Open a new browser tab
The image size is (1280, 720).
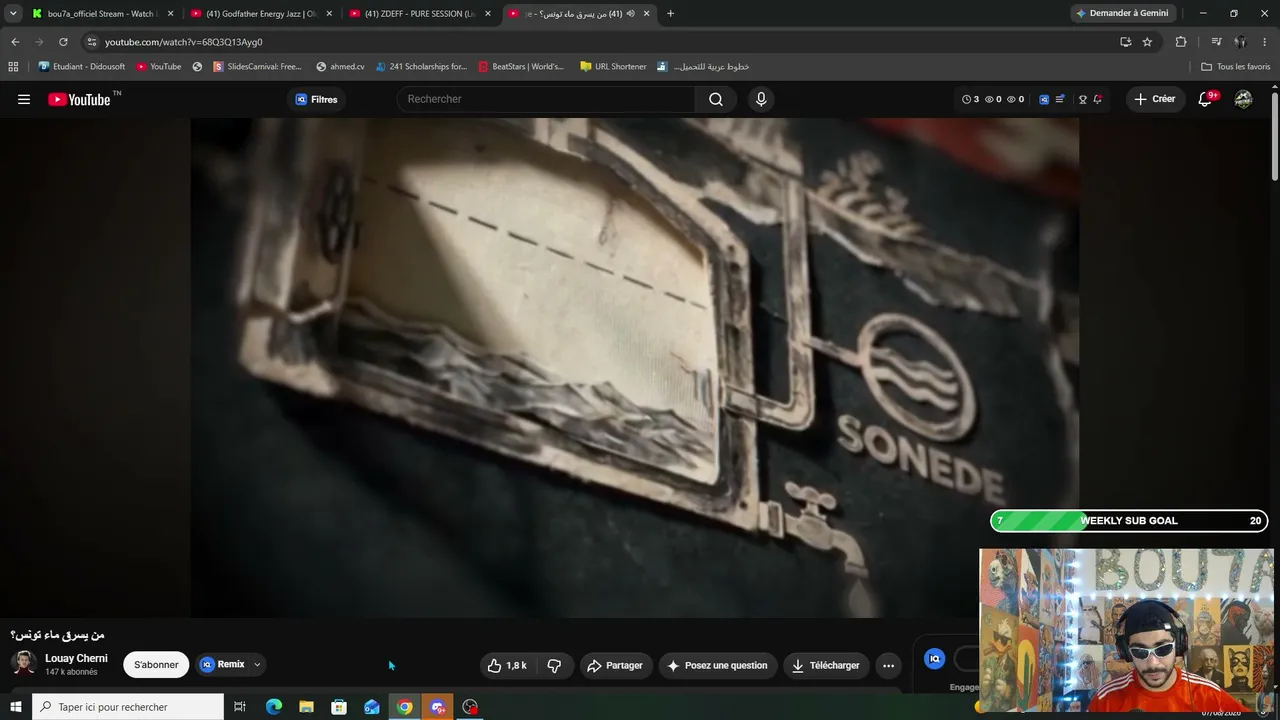(x=670, y=14)
